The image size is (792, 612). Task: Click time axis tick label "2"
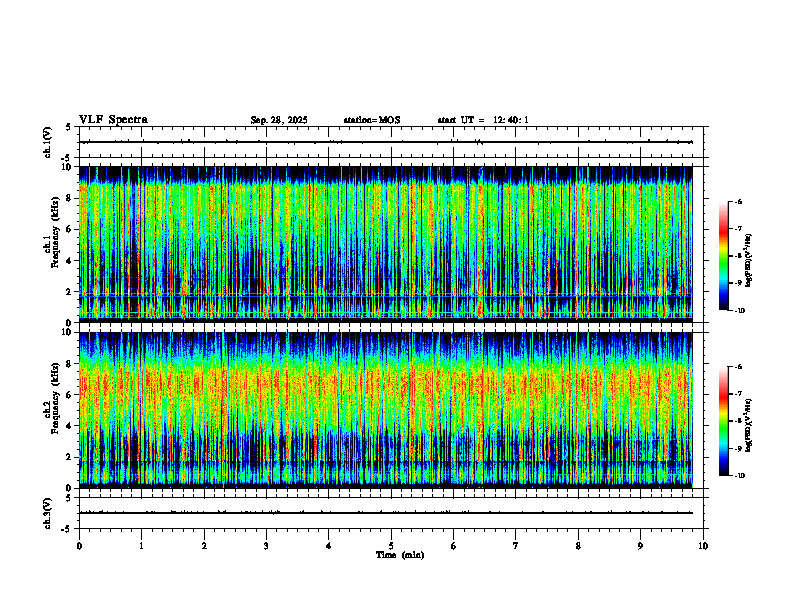[x=204, y=546]
